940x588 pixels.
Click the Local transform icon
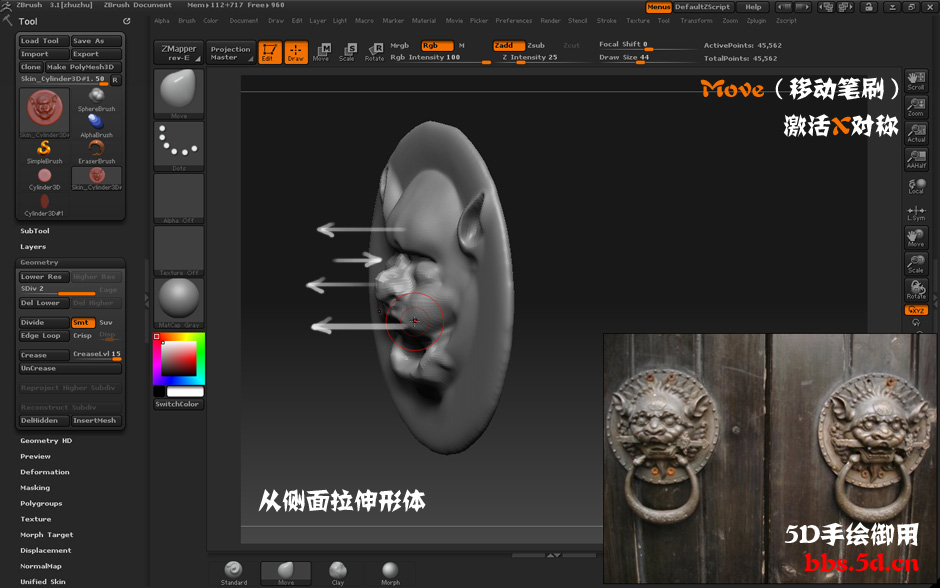(916, 186)
